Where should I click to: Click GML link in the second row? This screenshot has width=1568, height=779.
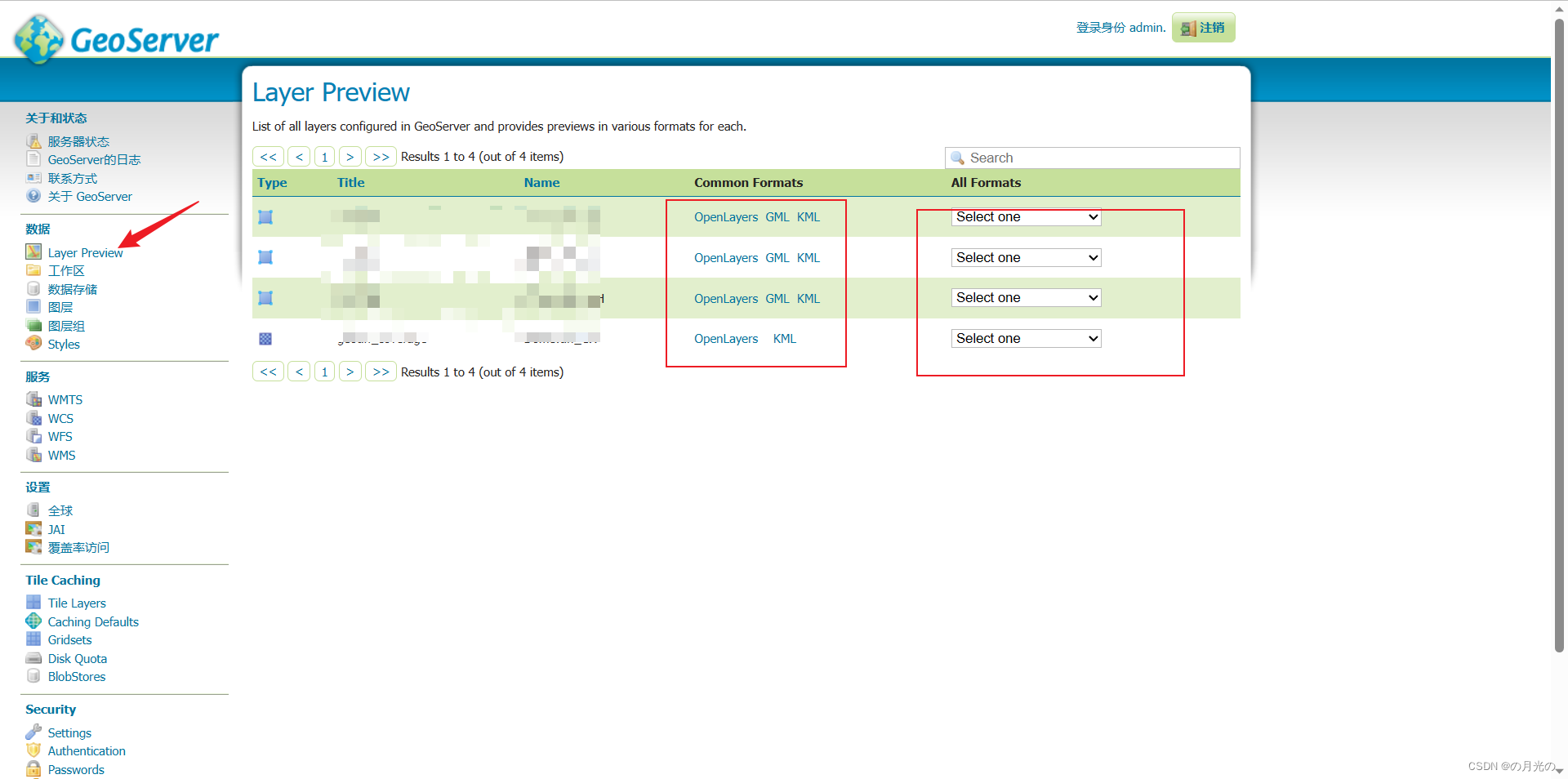pyautogui.click(x=777, y=258)
